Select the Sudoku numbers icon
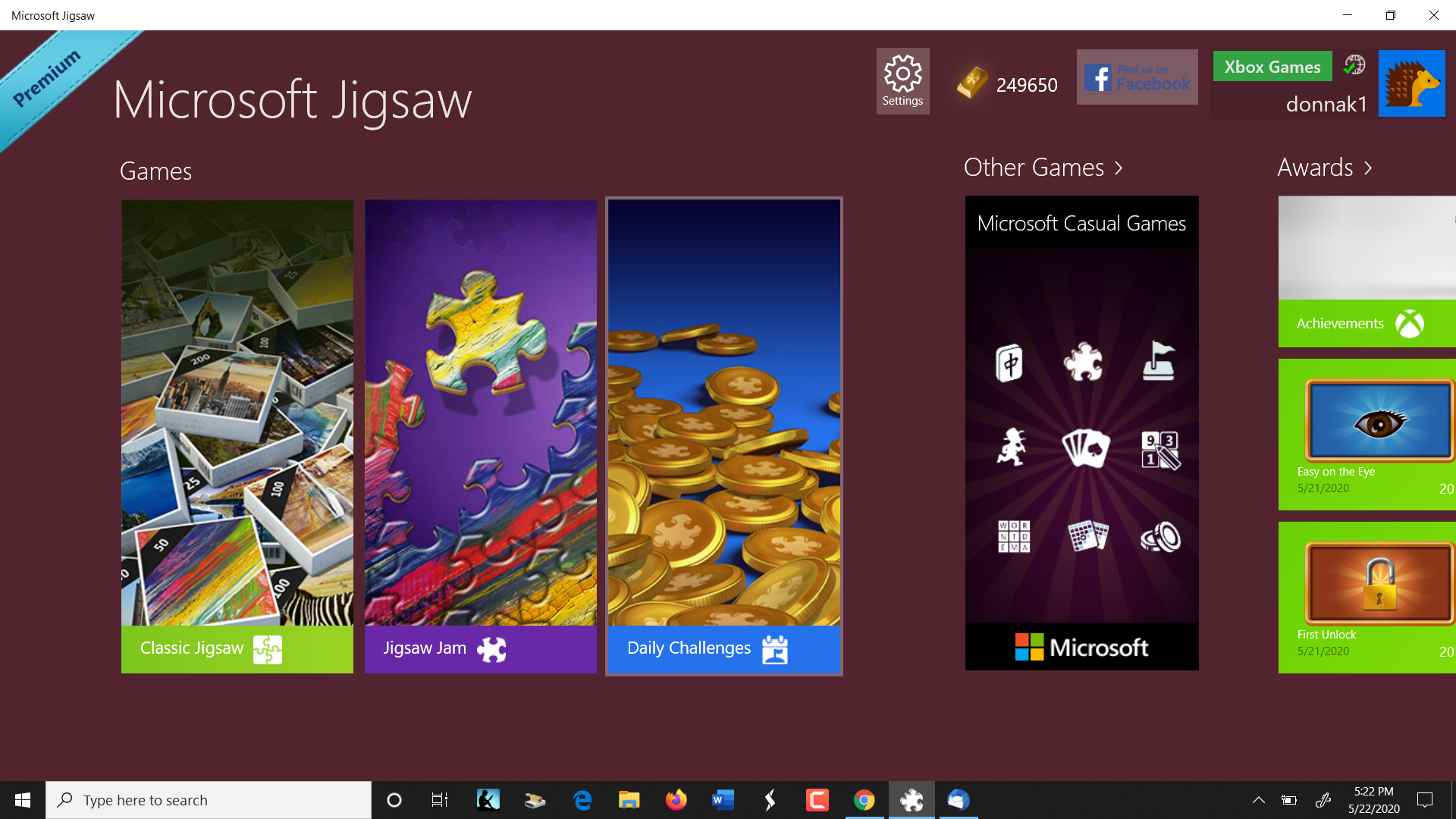This screenshot has height=819, width=1456. pyautogui.click(x=1160, y=450)
